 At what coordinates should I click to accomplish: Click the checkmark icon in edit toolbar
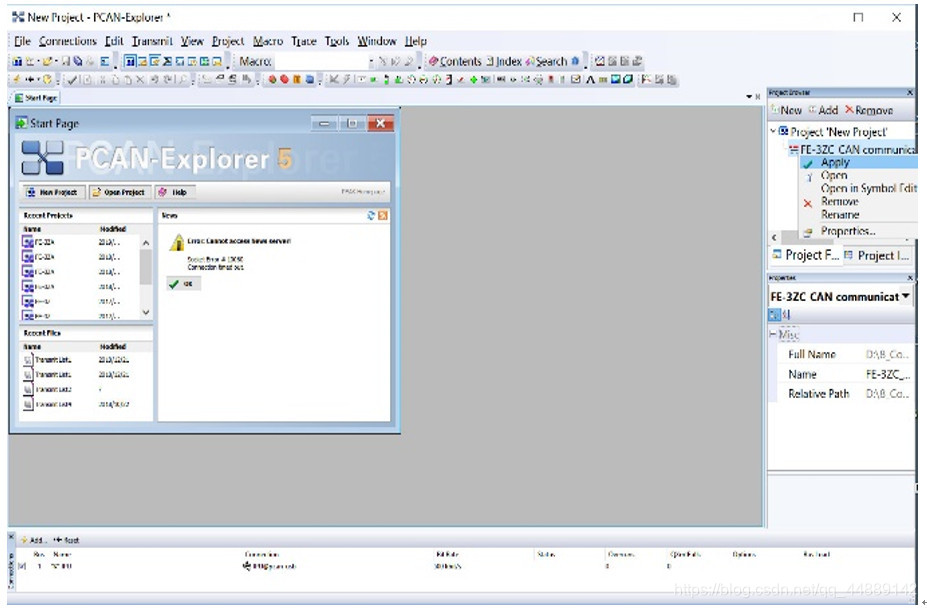point(72,79)
